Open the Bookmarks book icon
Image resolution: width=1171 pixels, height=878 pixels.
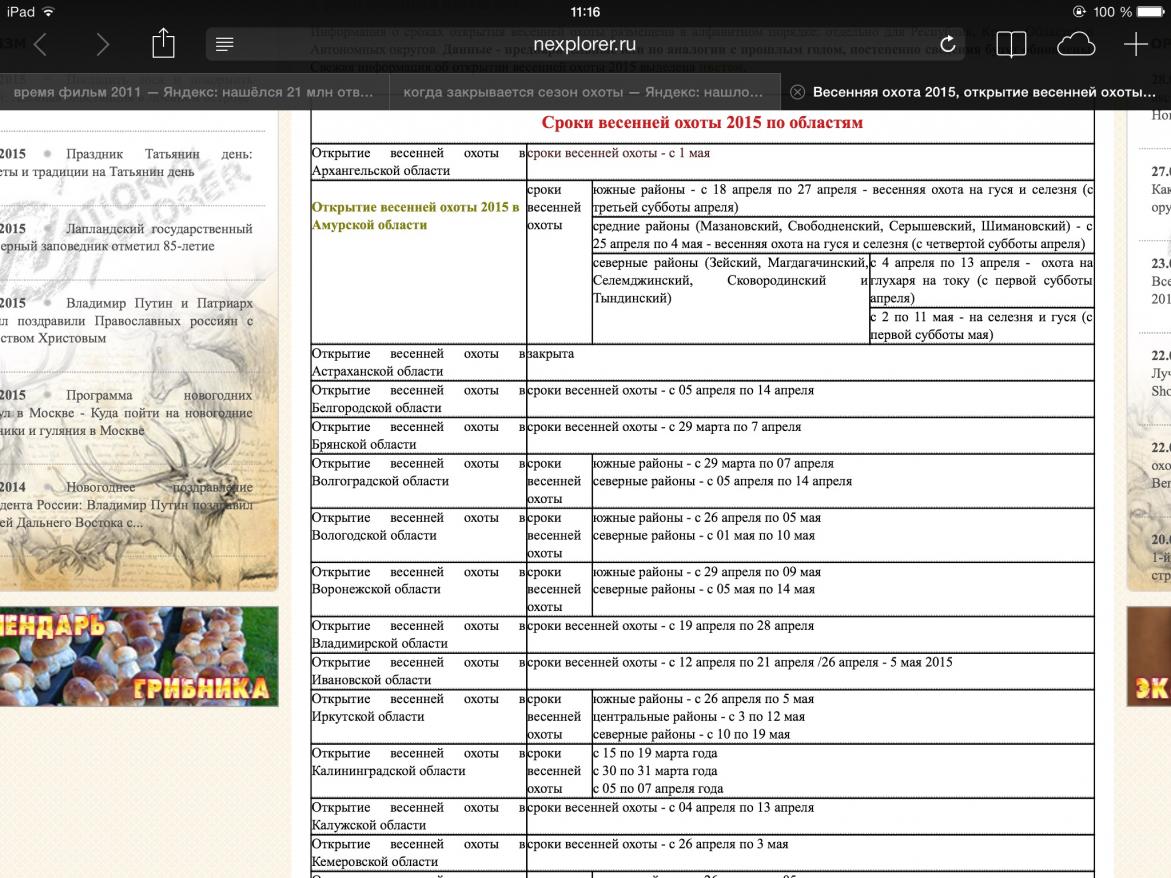[x=1011, y=45]
